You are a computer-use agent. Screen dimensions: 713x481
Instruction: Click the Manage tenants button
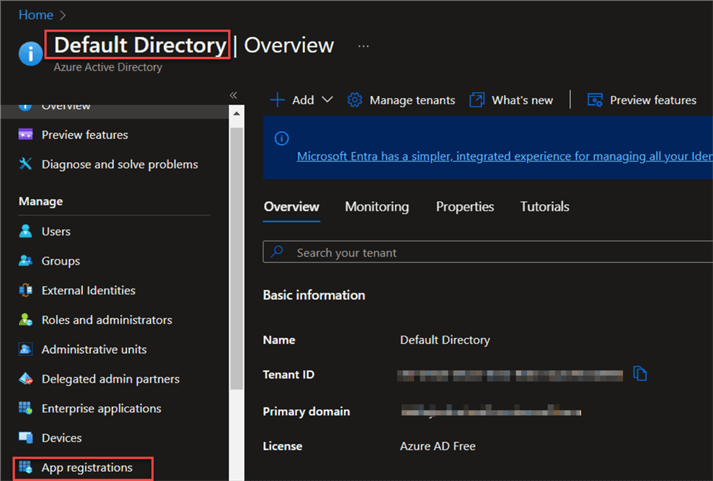click(x=401, y=100)
